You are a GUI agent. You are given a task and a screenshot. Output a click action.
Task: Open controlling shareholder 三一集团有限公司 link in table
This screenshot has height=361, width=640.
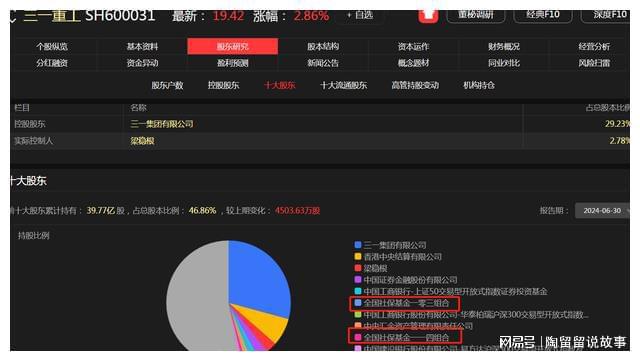162,124
